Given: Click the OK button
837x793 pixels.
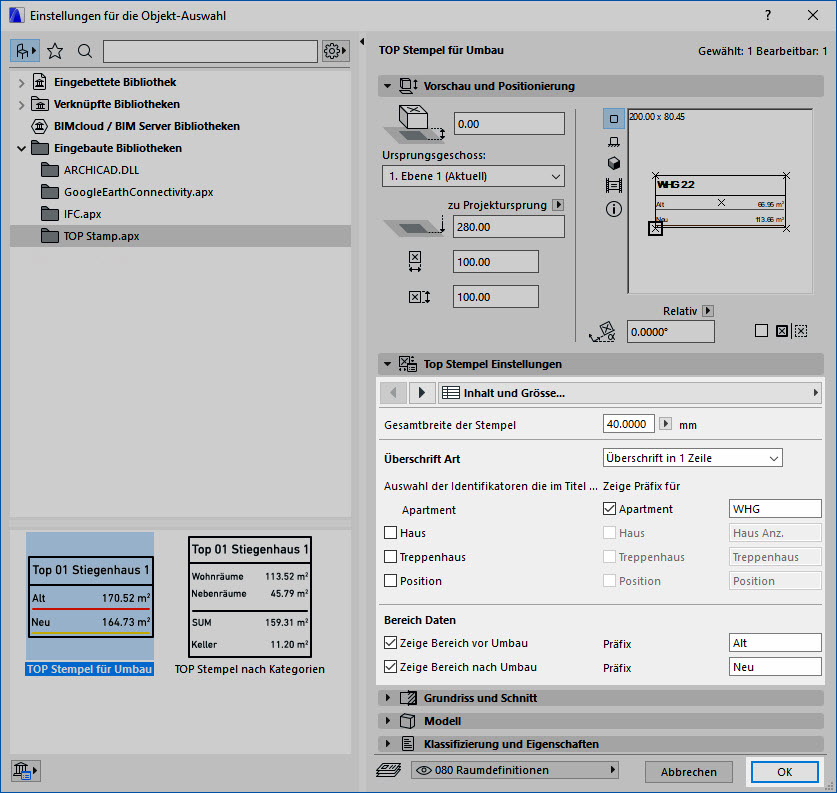Looking at the screenshot, I should pyautogui.click(x=785, y=772).
